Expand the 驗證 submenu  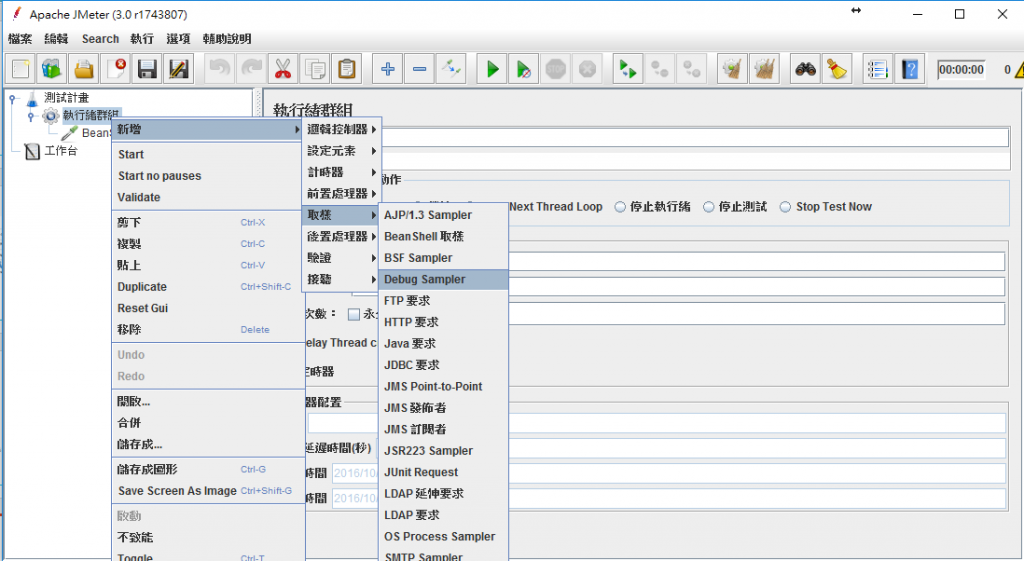pyautogui.click(x=342, y=258)
